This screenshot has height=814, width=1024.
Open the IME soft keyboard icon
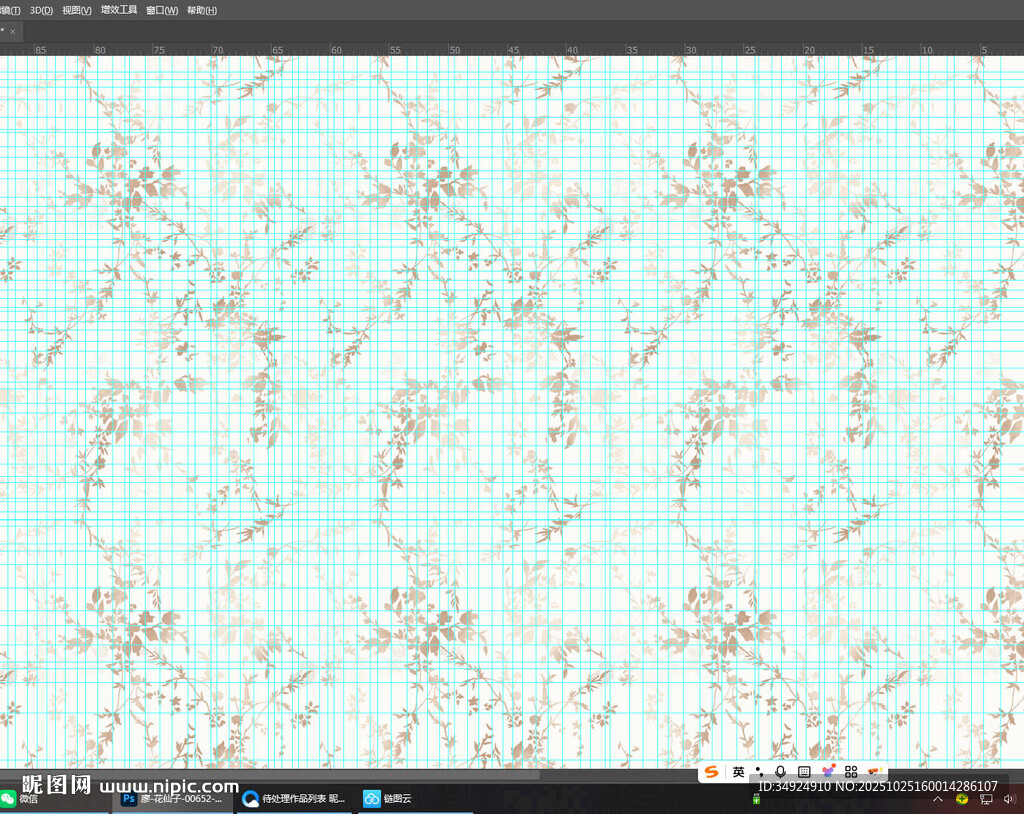[x=804, y=772]
